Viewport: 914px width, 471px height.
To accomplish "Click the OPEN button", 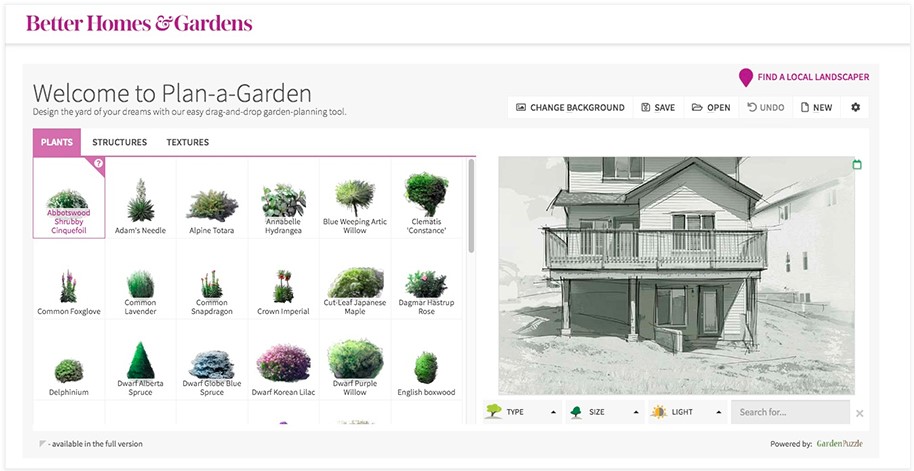I will (711, 108).
